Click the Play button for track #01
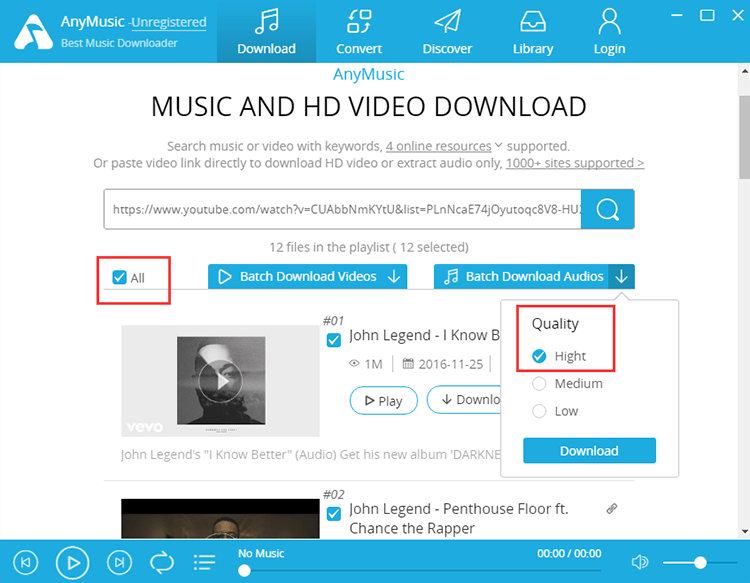This screenshot has height=583, width=750. click(384, 400)
